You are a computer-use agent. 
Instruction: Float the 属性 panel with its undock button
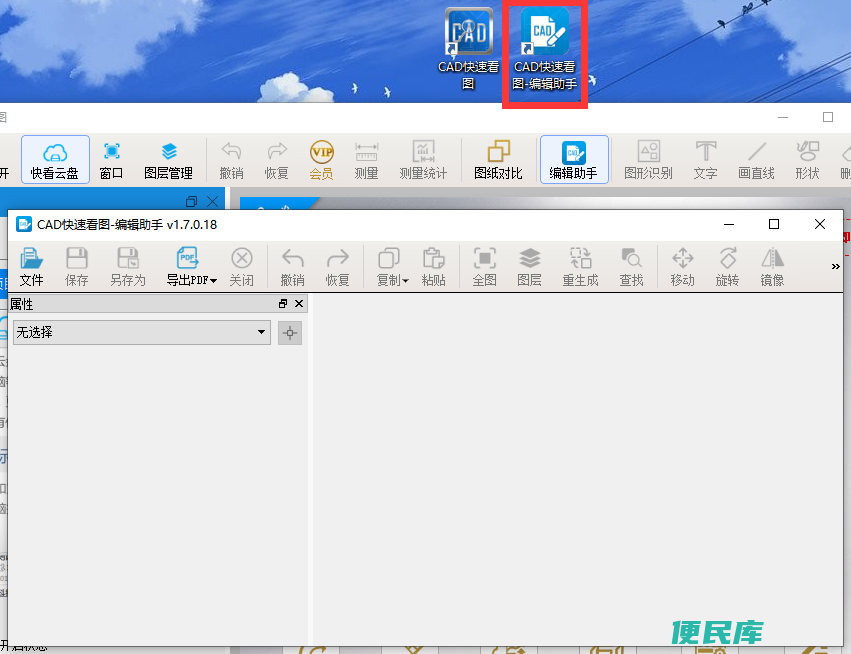[283, 304]
